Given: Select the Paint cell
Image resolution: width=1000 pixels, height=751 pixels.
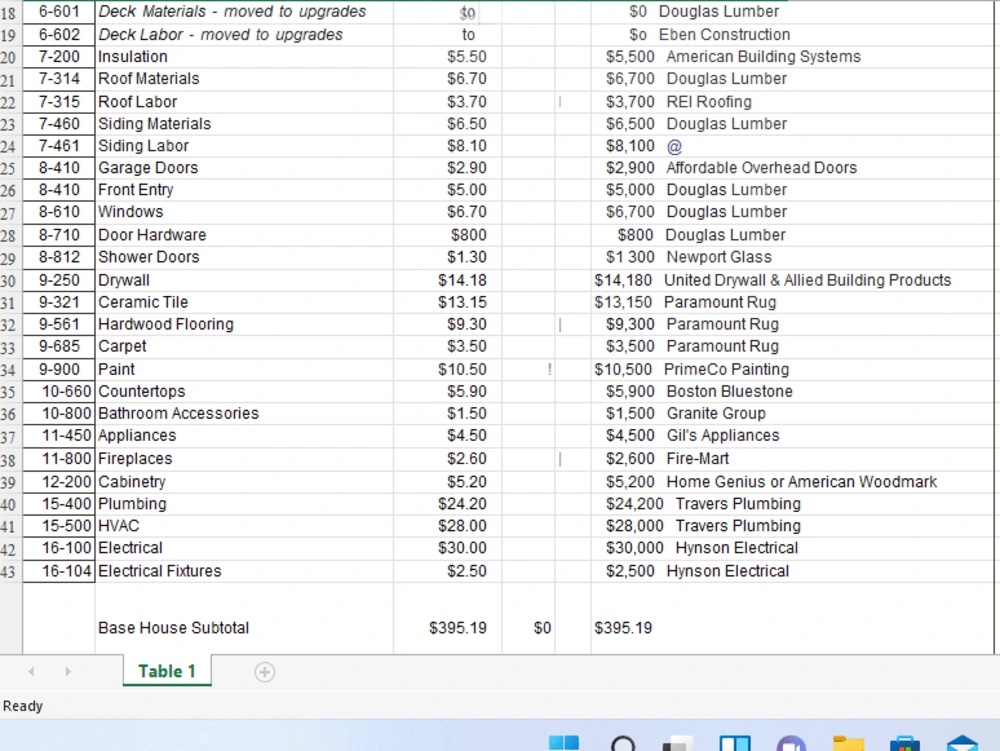Looking at the screenshot, I should 244,370.
